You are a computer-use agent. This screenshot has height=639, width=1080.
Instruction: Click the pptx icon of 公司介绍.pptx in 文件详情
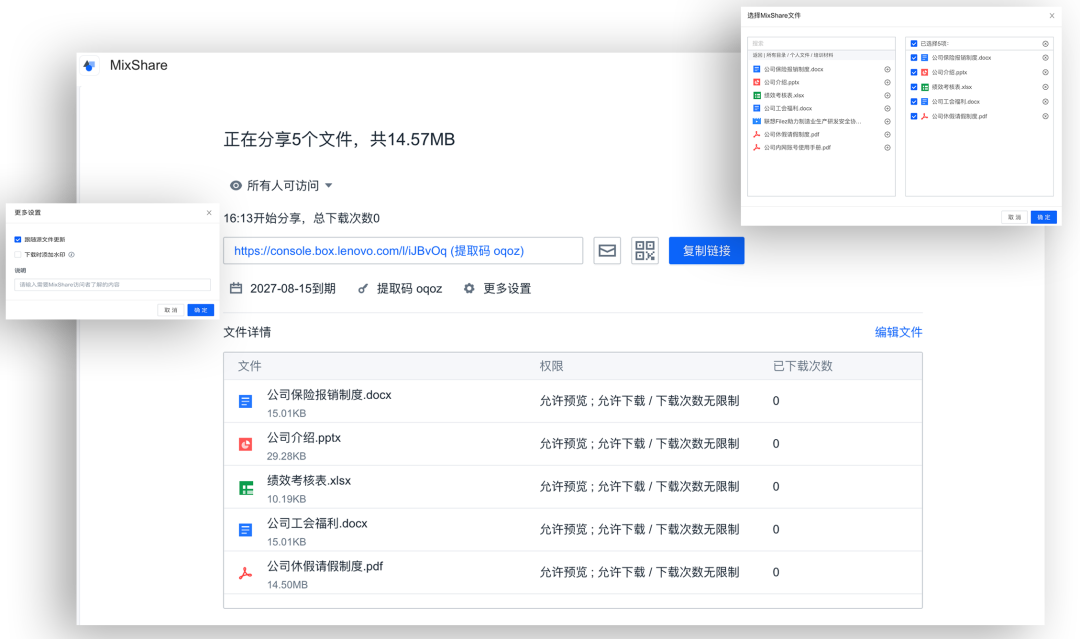(x=245, y=444)
